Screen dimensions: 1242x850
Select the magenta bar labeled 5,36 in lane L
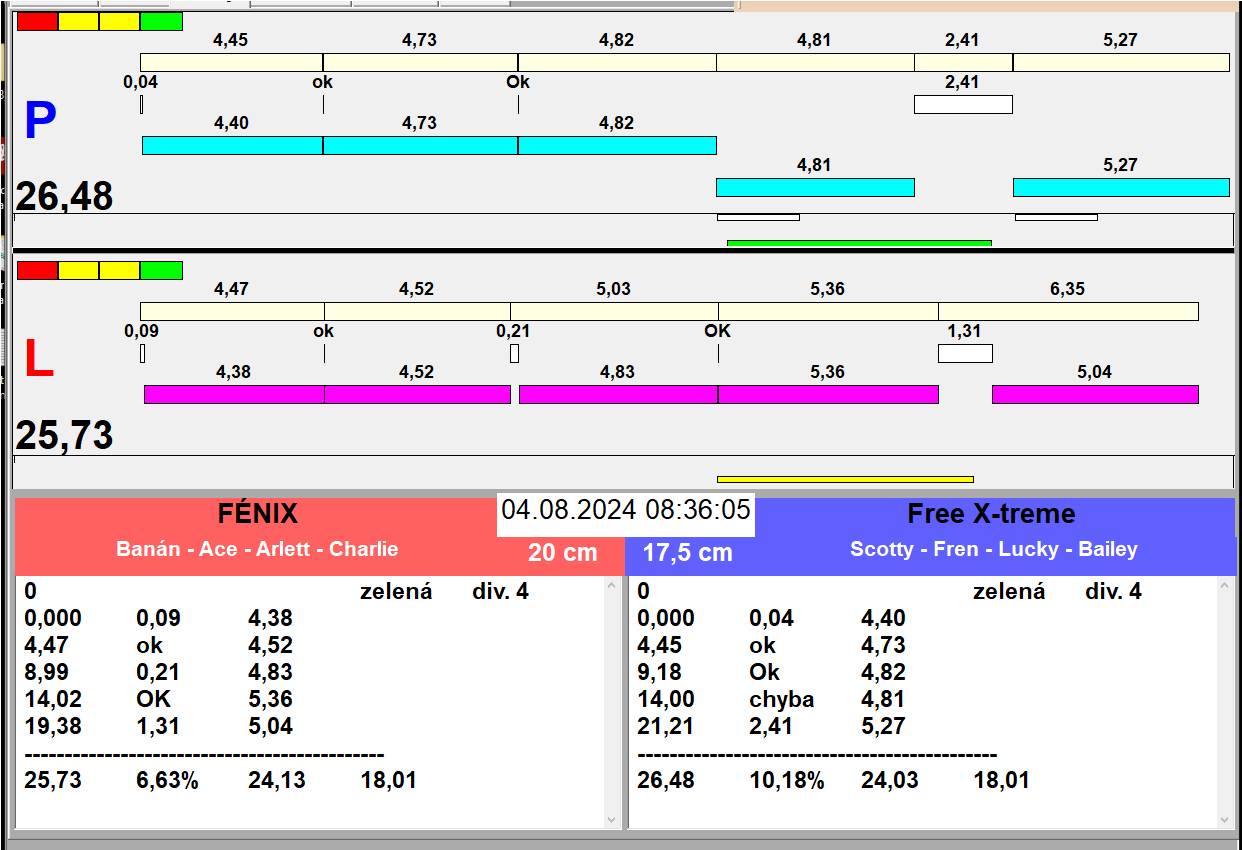click(x=828, y=394)
